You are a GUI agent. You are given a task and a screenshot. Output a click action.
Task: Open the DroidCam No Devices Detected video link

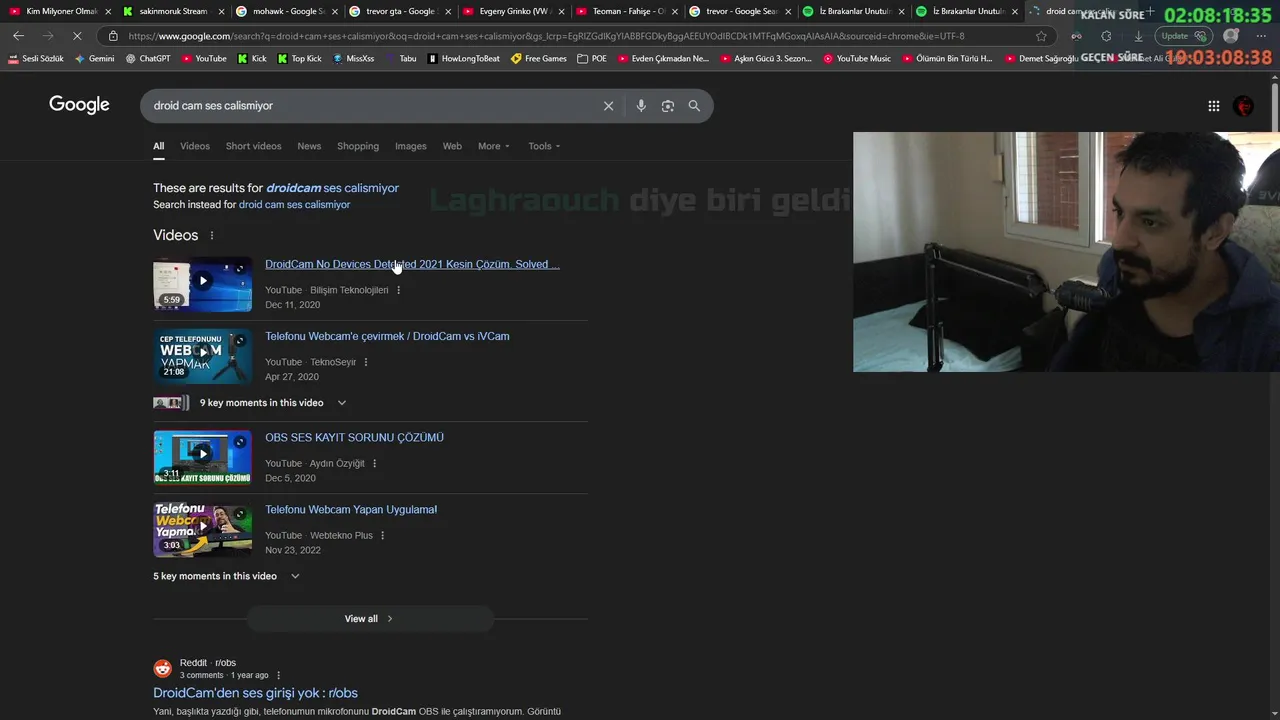coord(412,265)
